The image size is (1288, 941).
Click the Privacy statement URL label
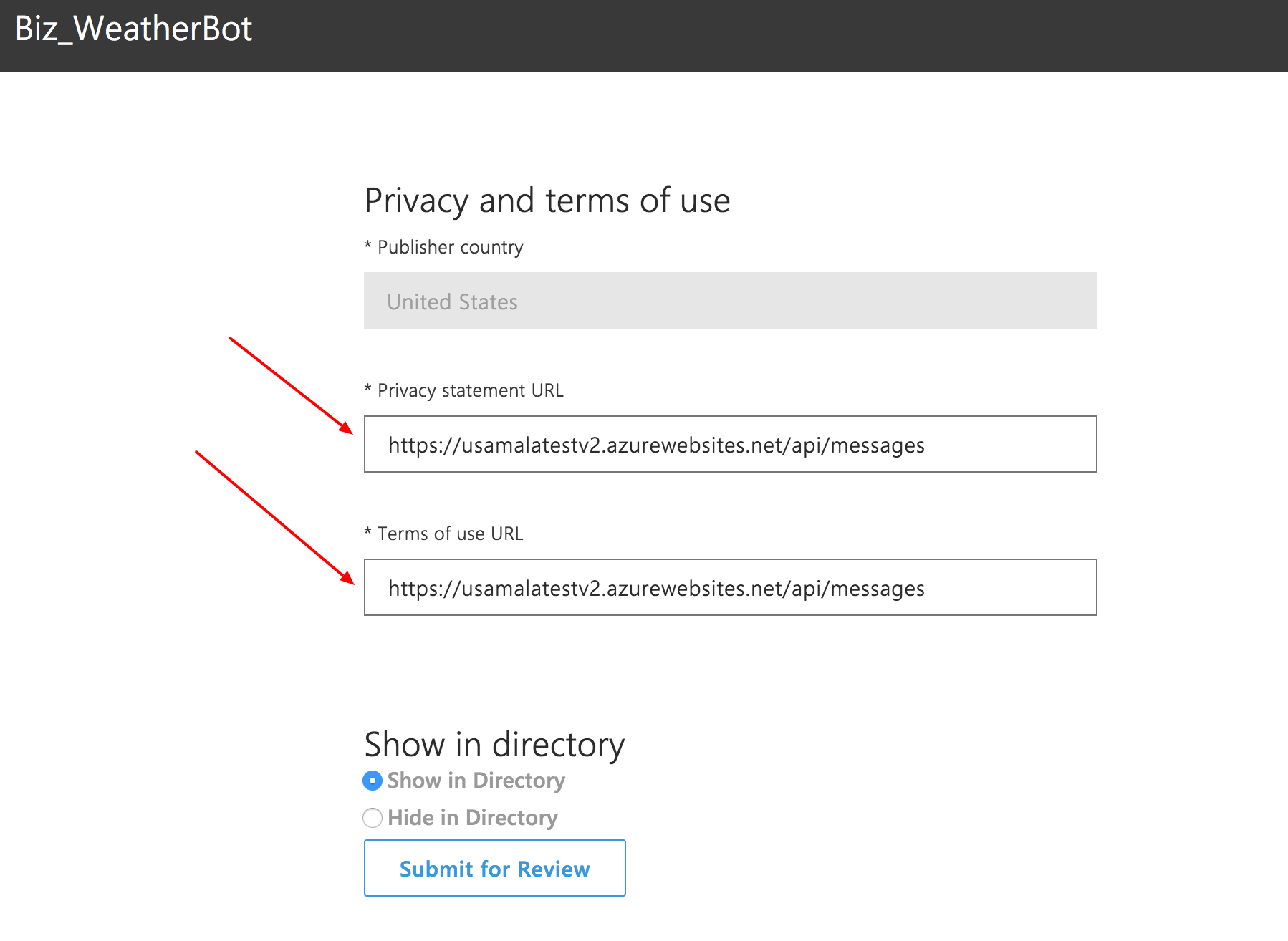pyautogui.click(x=464, y=390)
